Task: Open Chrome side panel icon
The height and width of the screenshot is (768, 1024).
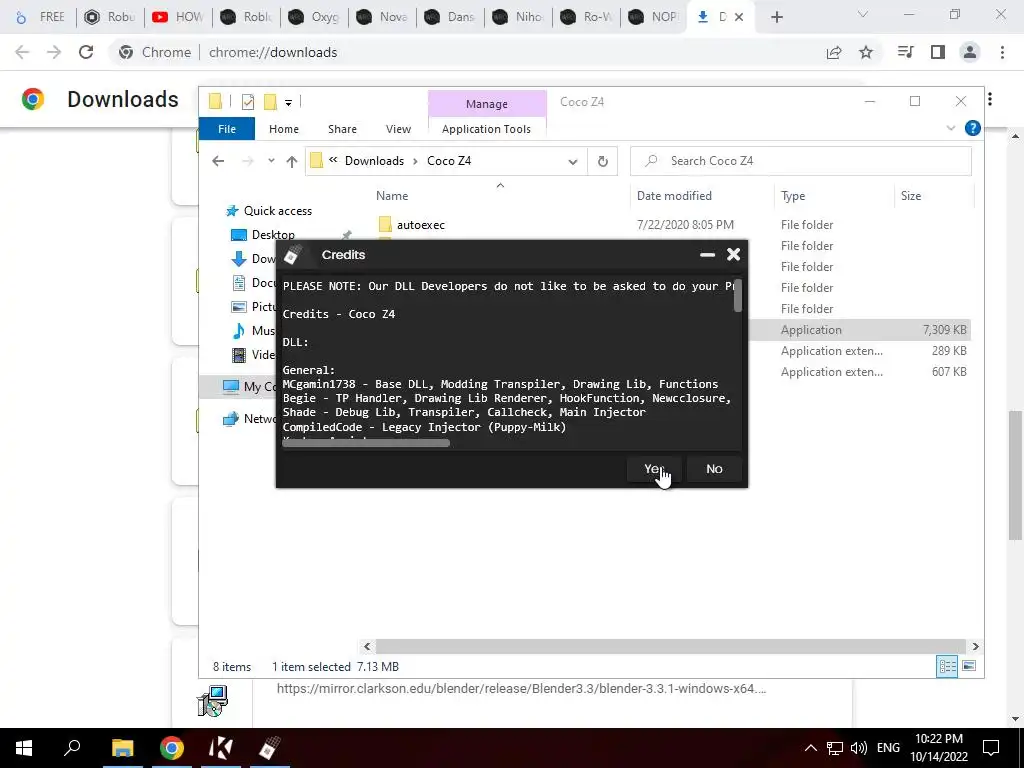Action: [938, 52]
